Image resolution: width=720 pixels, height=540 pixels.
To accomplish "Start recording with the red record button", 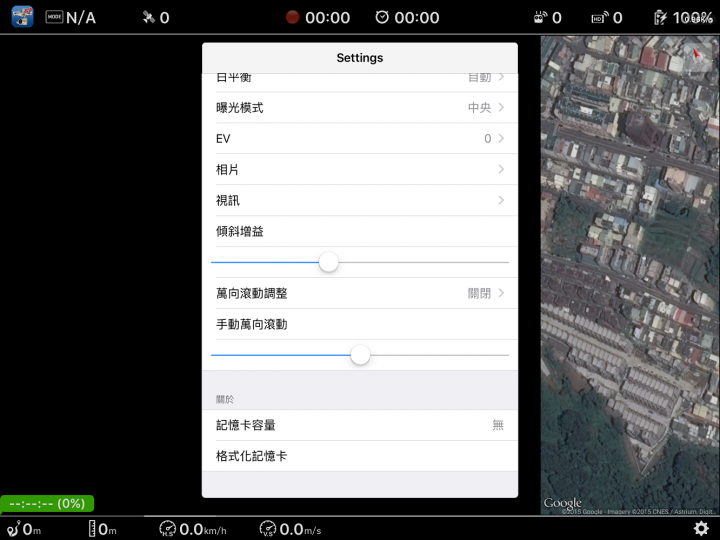I will (x=292, y=17).
